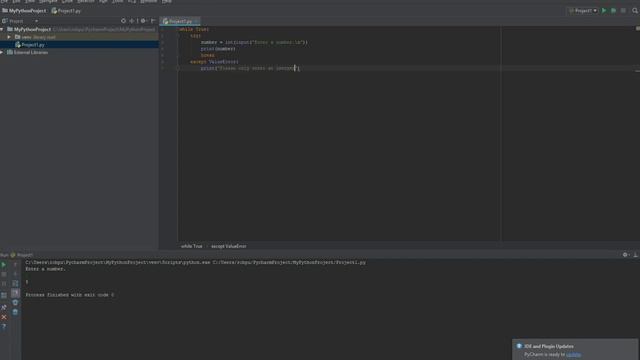Clear console with the trash icon

15,312
